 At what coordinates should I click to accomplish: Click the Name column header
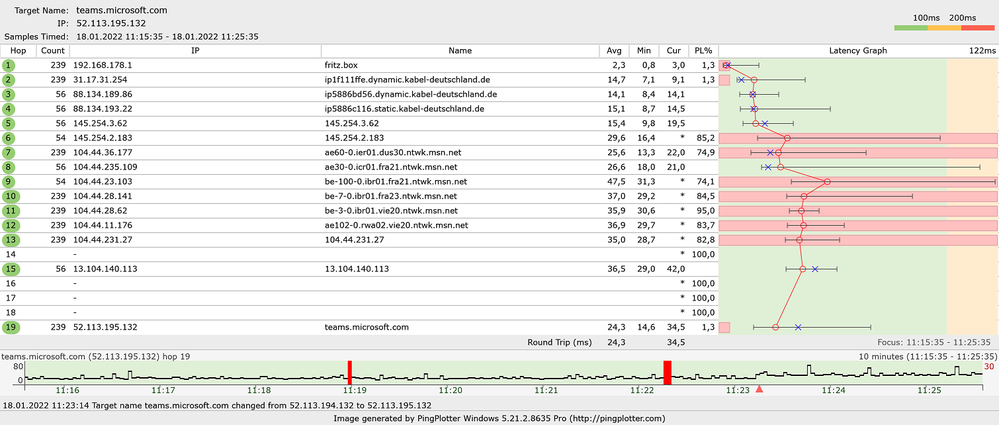(460, 50)
